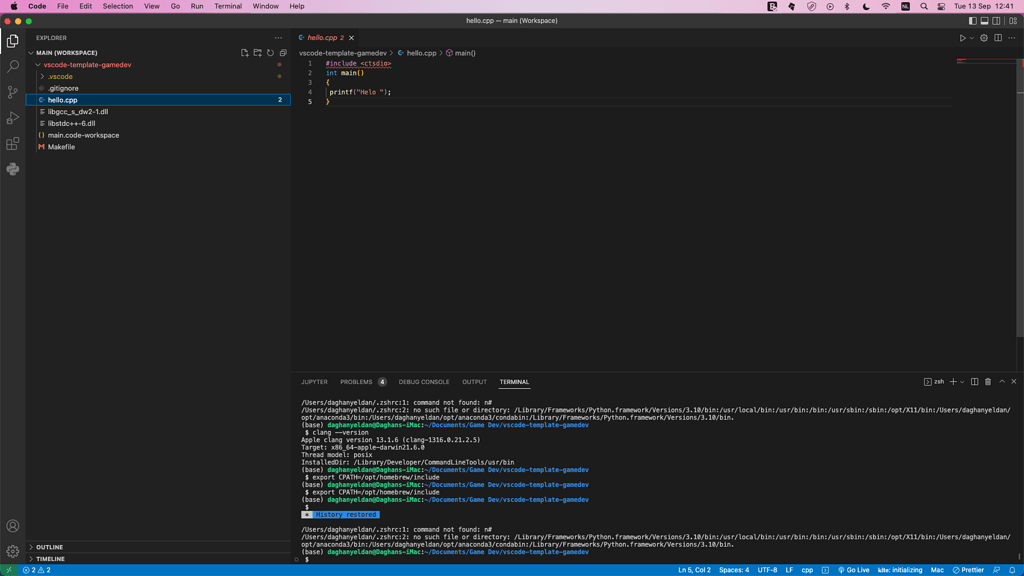Refresh the Explorer file tree
Viewport: 1024px width, 576px height.
click(x=270, y=53)
